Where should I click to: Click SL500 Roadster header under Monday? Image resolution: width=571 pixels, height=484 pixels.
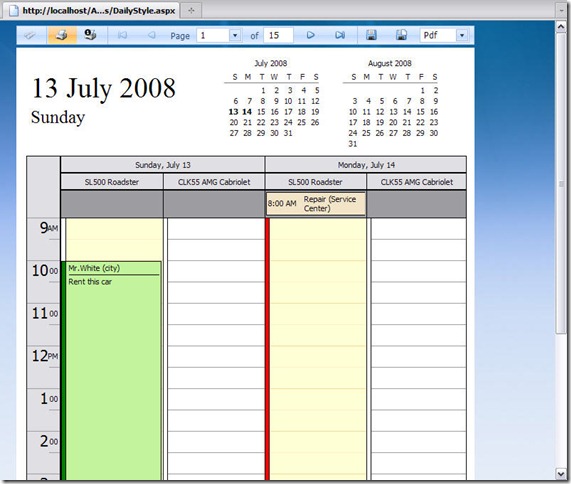coord(315,182)
